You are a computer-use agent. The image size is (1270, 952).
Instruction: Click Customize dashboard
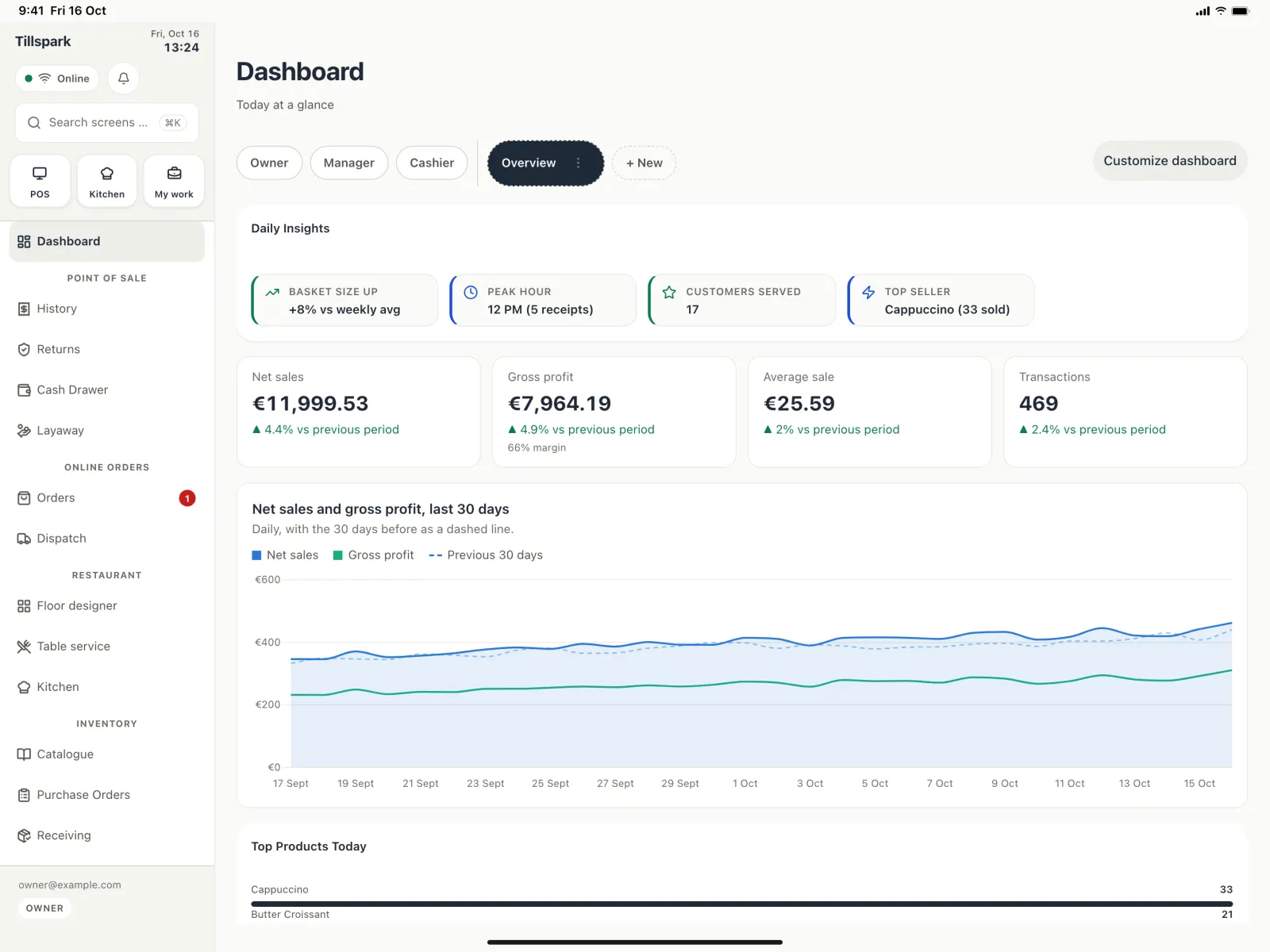tap(1170, 160)
